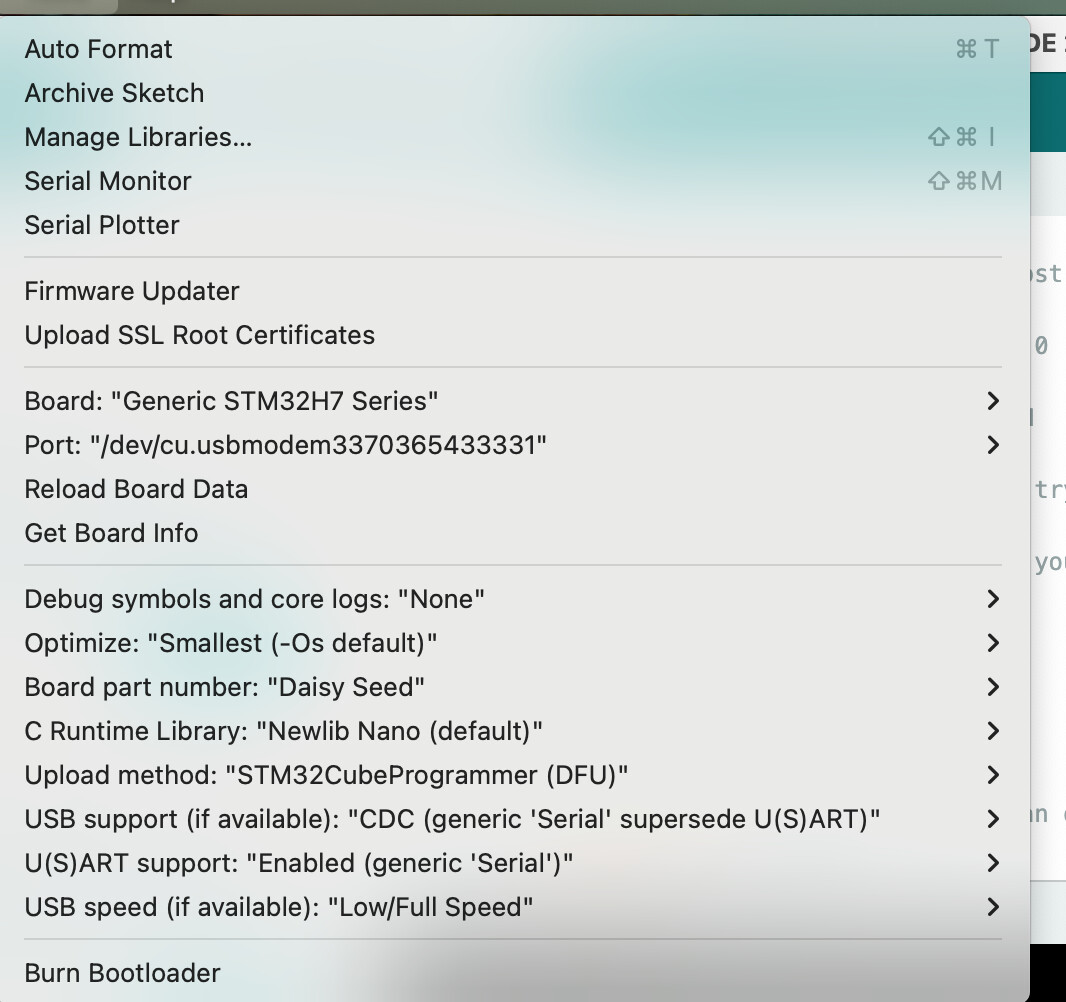Select Get Board Info
The height and width of the screenshot is (1002, 1066).
[x=111, y=533]
